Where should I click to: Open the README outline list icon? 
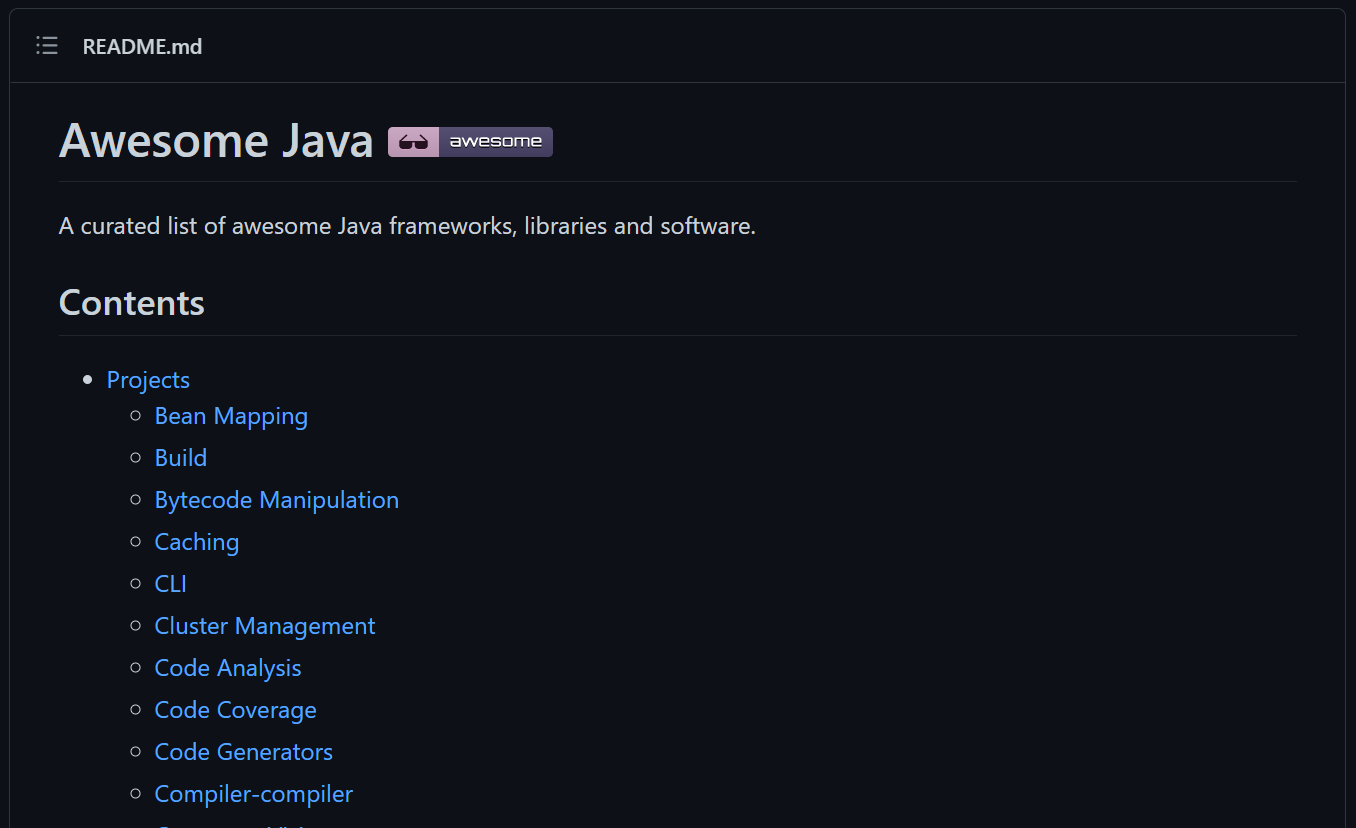[47, 46]
